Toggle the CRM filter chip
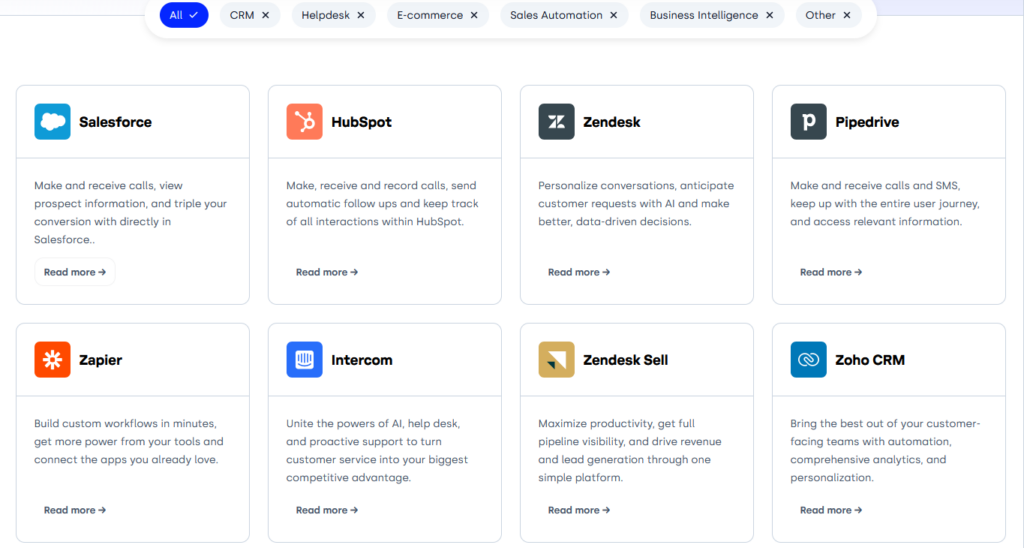1024x548 pixels. click(249, 15)
